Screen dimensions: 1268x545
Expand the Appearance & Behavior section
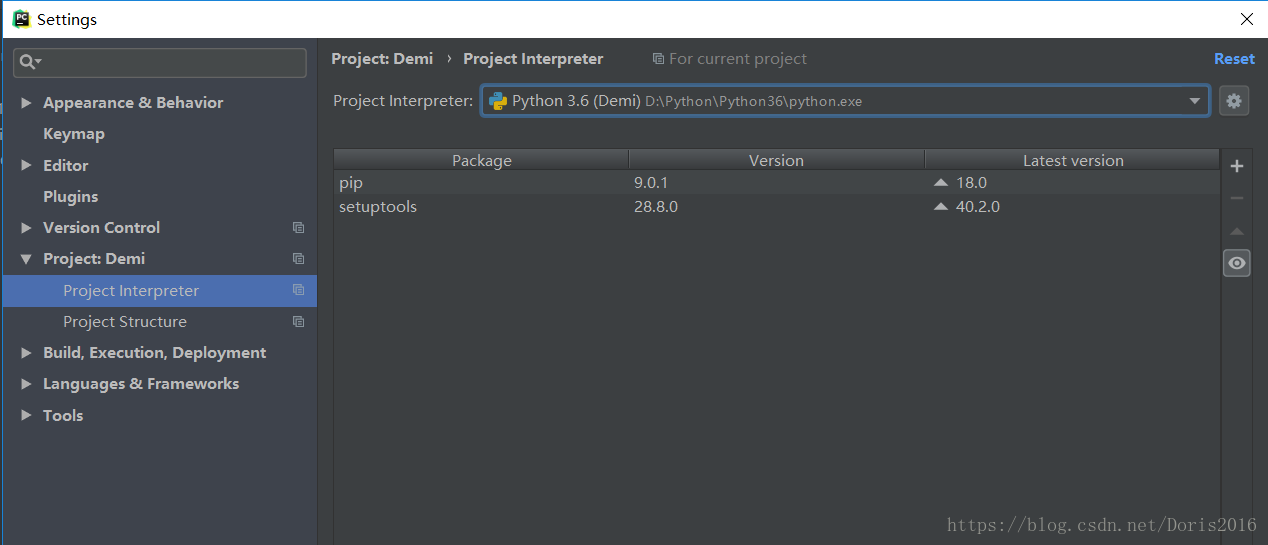[26, 103]
